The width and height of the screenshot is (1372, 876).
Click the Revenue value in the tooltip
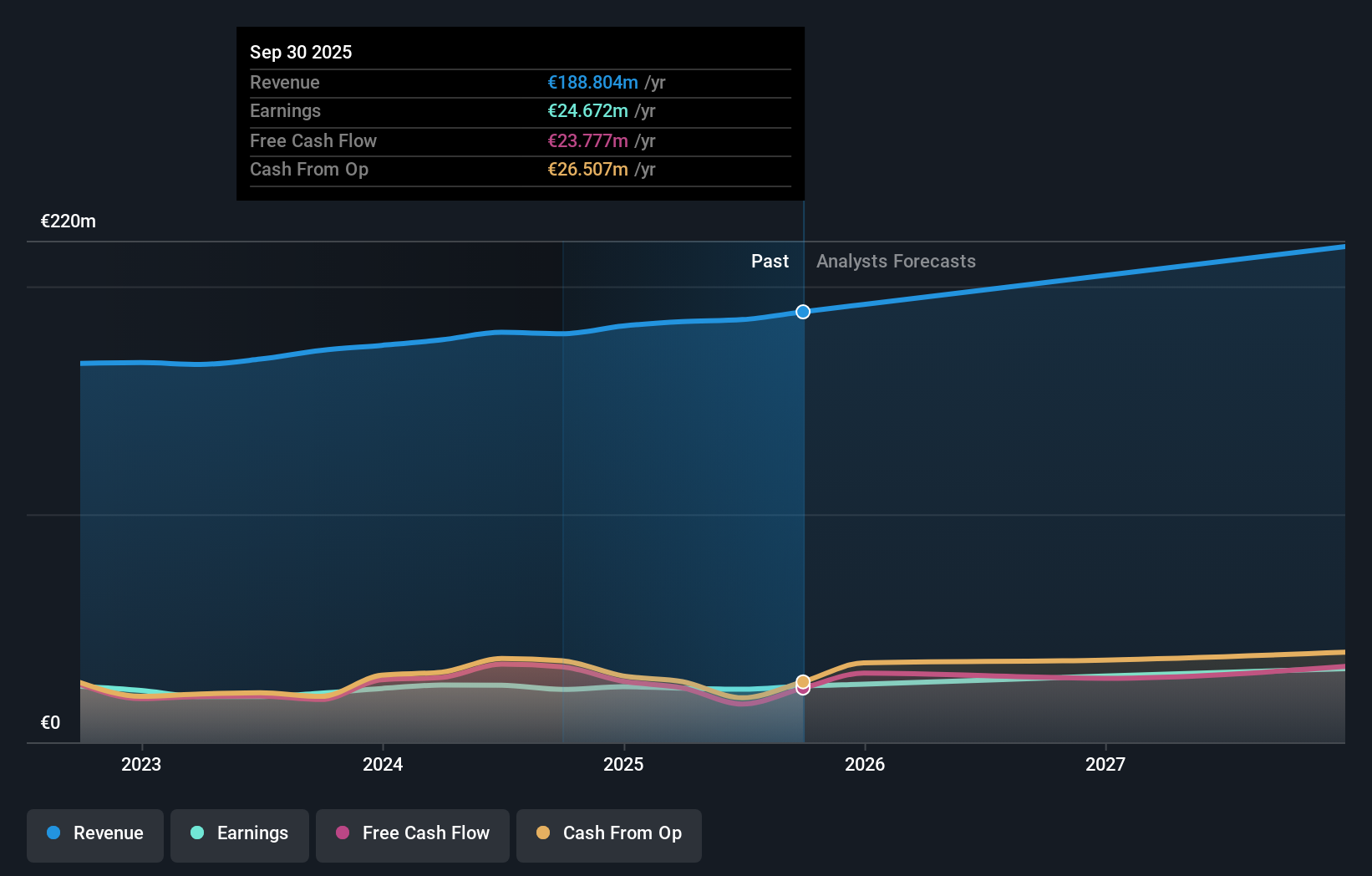pyautogui.click(x=594, y=83)
